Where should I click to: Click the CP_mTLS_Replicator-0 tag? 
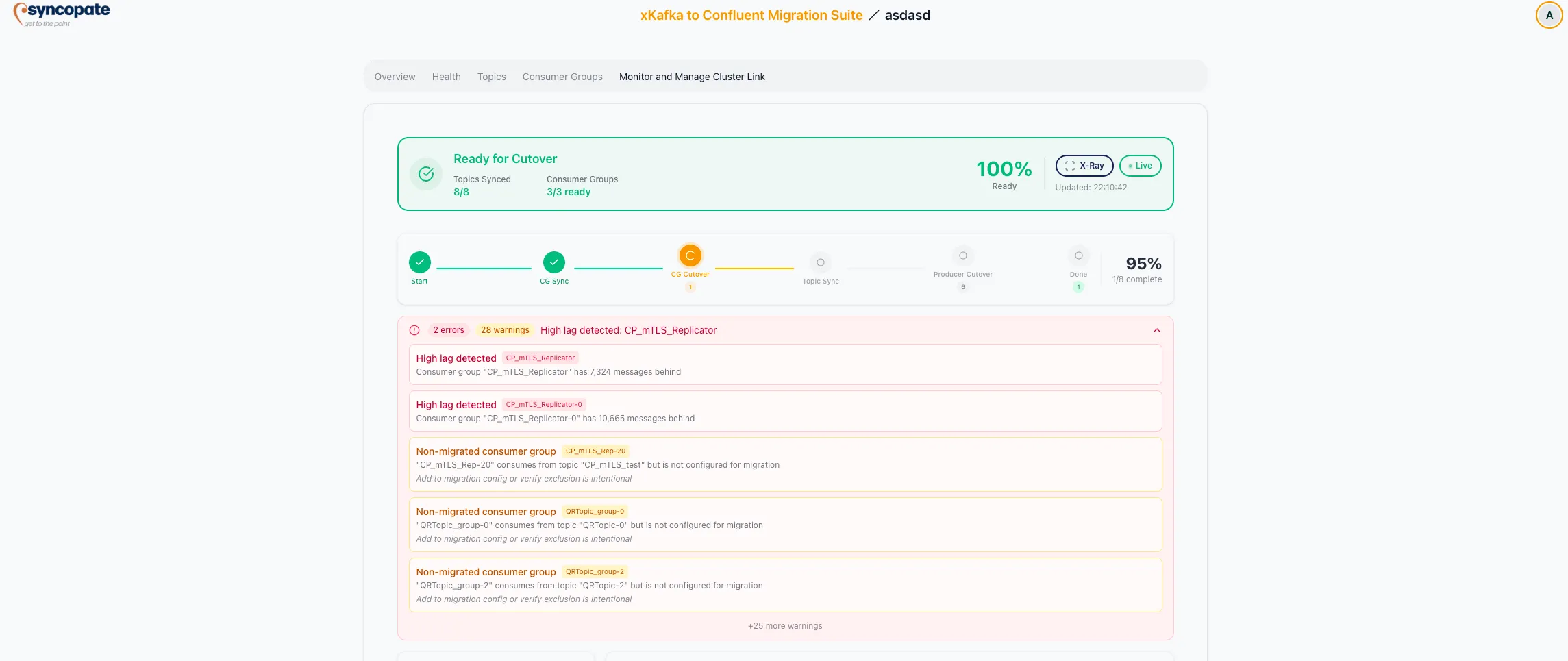coord(544,405)
